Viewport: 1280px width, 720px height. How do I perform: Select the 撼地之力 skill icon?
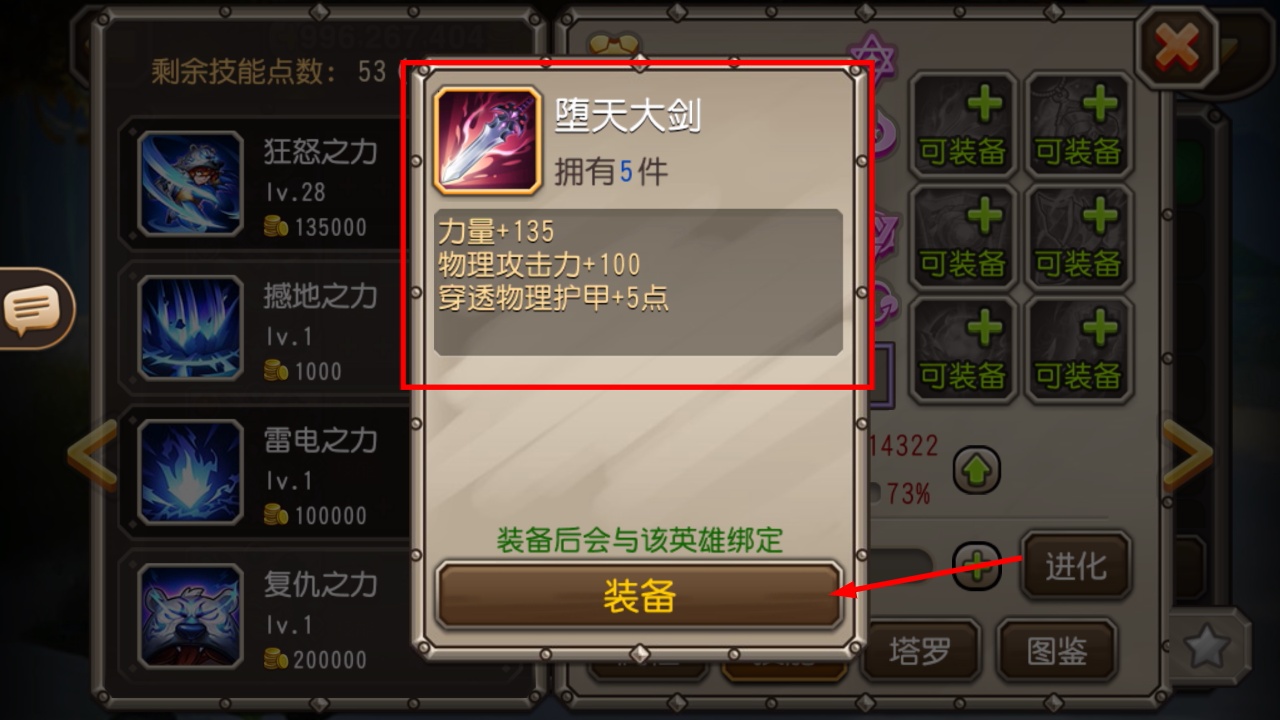(190, 328)
